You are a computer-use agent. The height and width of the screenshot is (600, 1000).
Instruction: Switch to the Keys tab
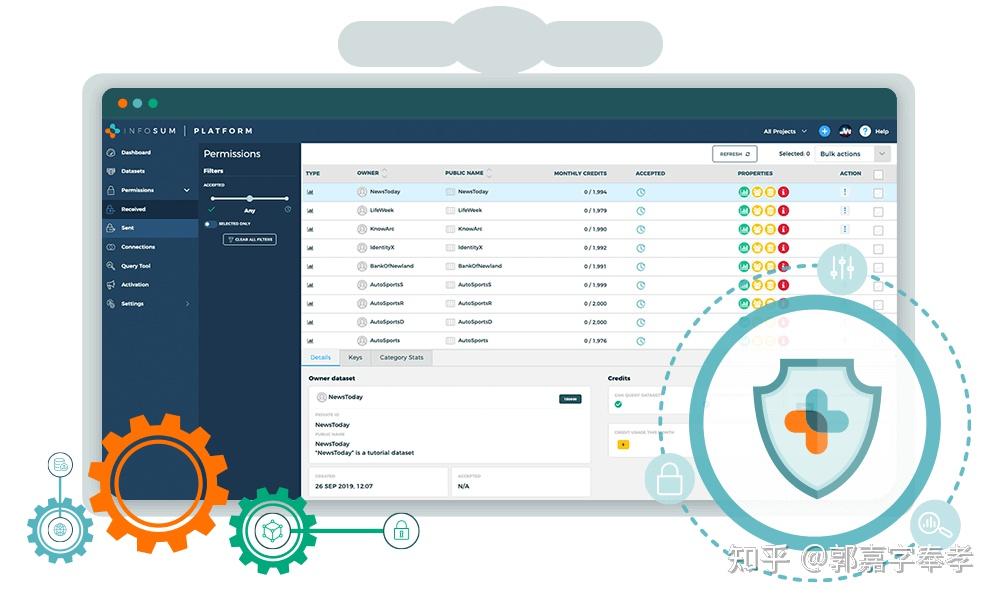[x=355, y=358]
